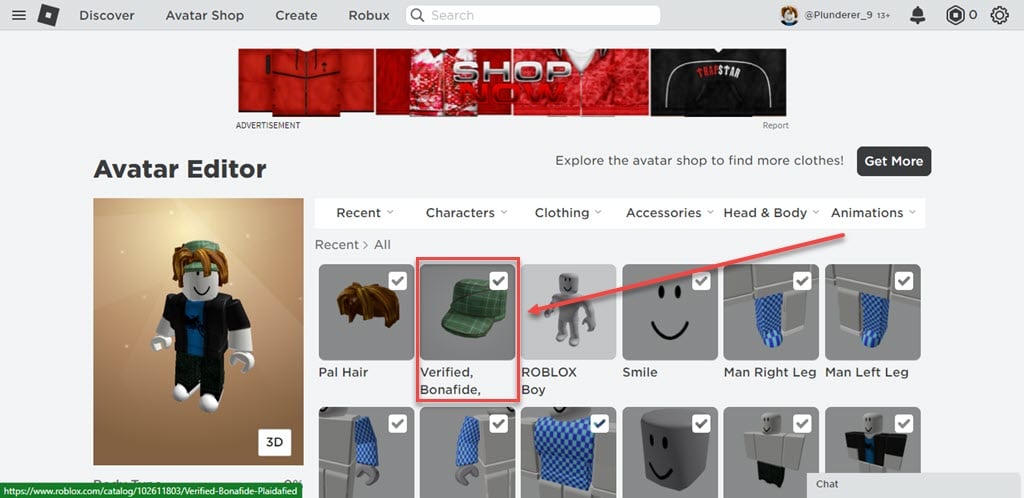Open Avatar Shop in top navigation
This screenshot has height=498, width=1024.
tap(204, 15)
